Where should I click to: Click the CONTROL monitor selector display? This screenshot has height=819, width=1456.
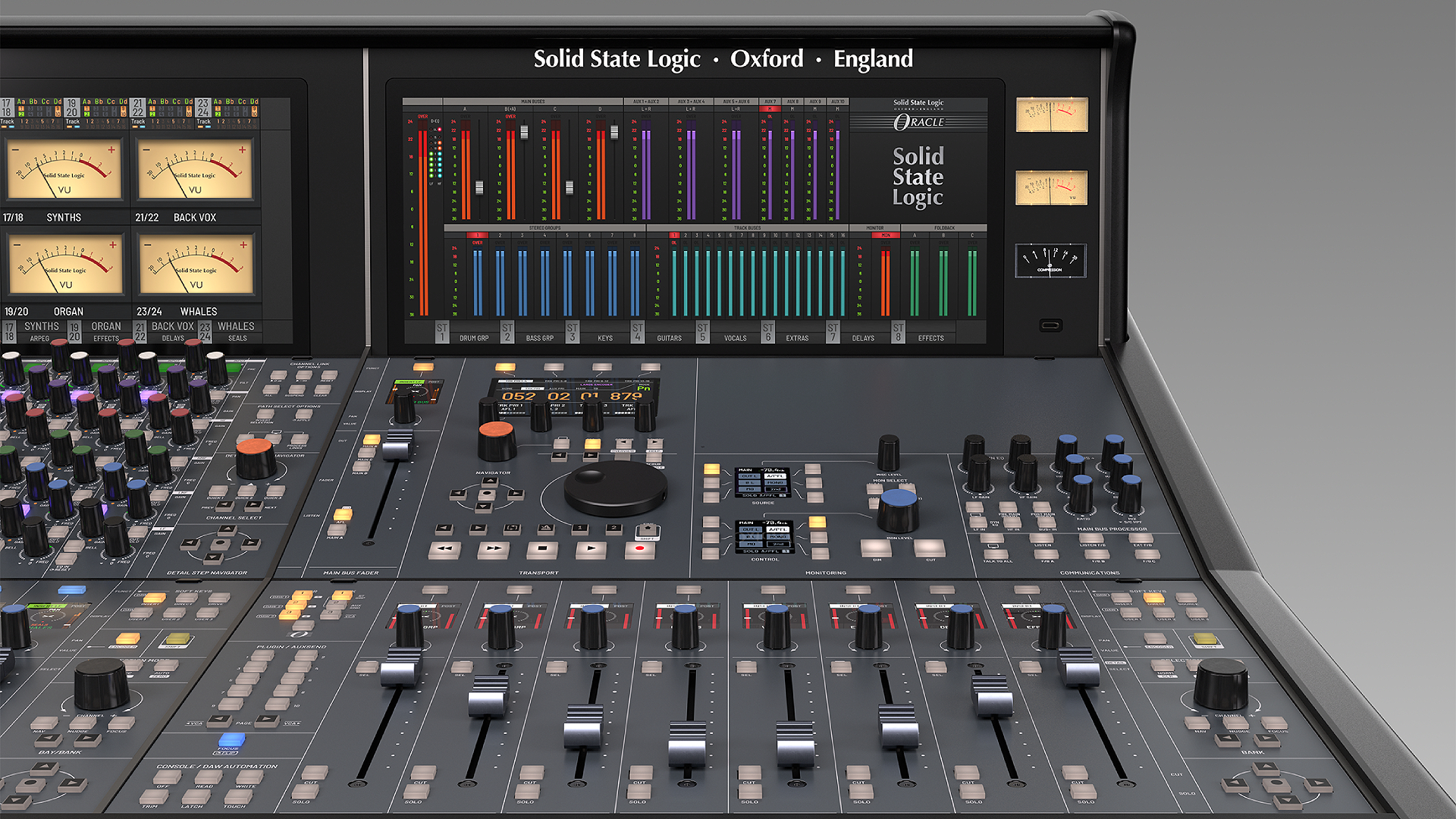coord(764,536)
